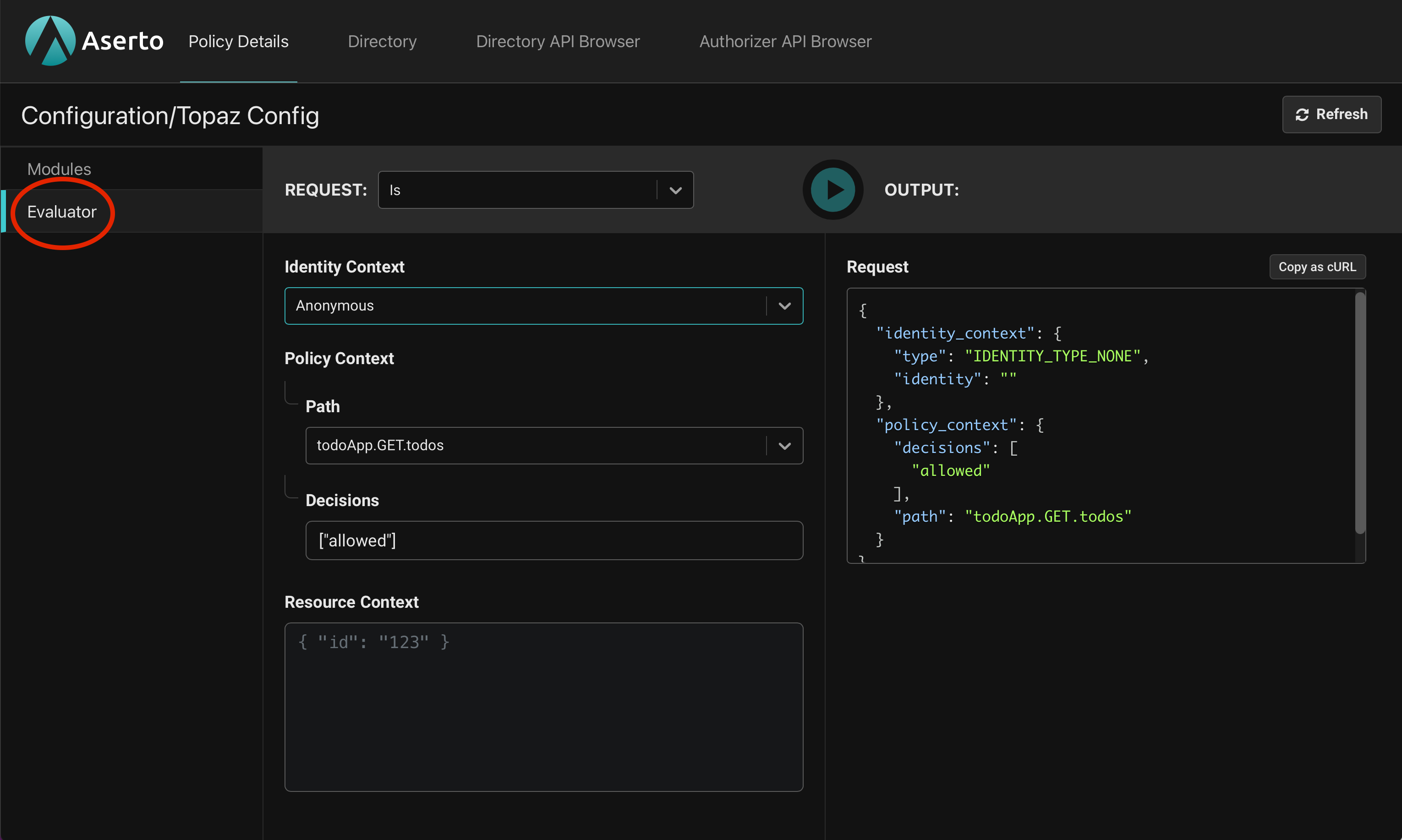This screenshot has width=1402, height=840.
Task: Click the Request panel scrollbar
Action: point(1359,413)
